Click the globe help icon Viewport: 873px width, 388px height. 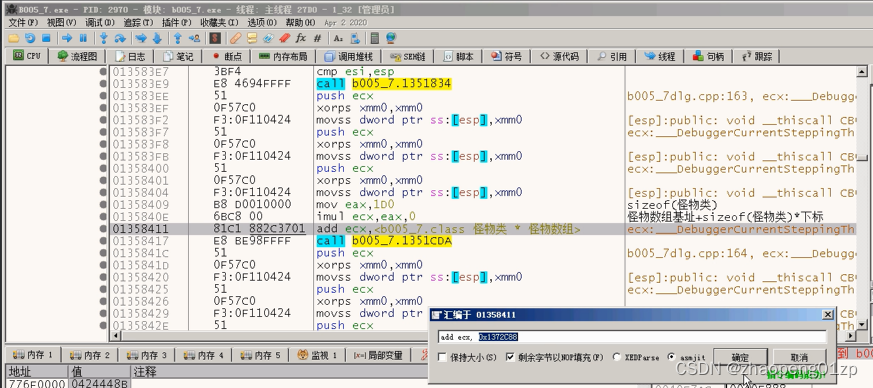click(391, 38)
